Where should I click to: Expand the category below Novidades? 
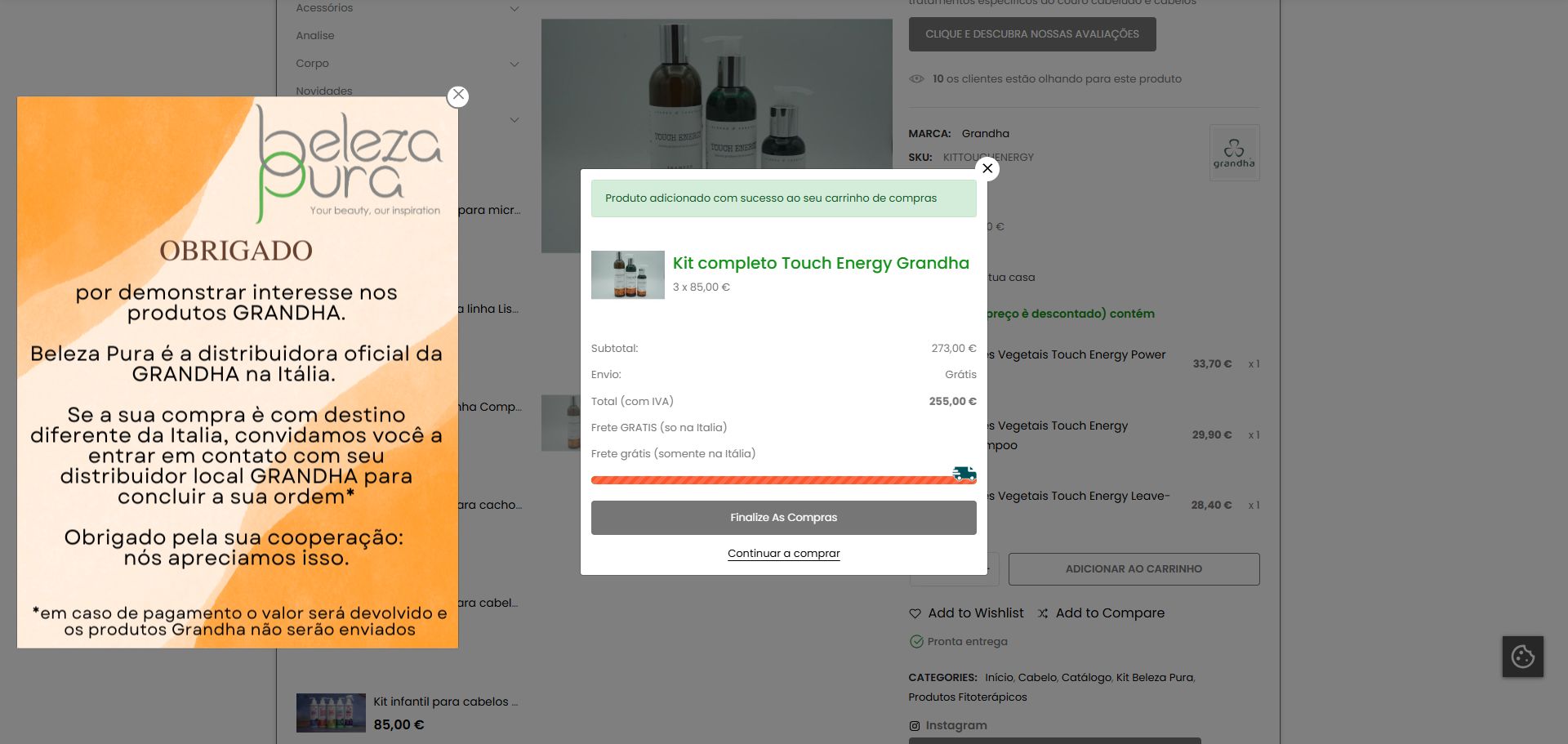[514, 120]
